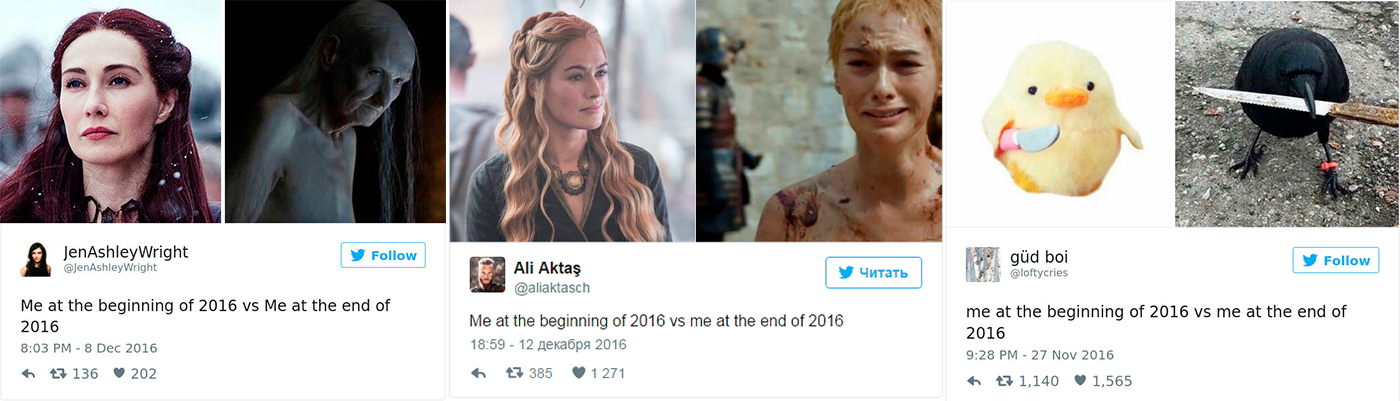1400x401 pixels.
Task: Retweet the tweet with 385 retweets
Action: (514, 373)
